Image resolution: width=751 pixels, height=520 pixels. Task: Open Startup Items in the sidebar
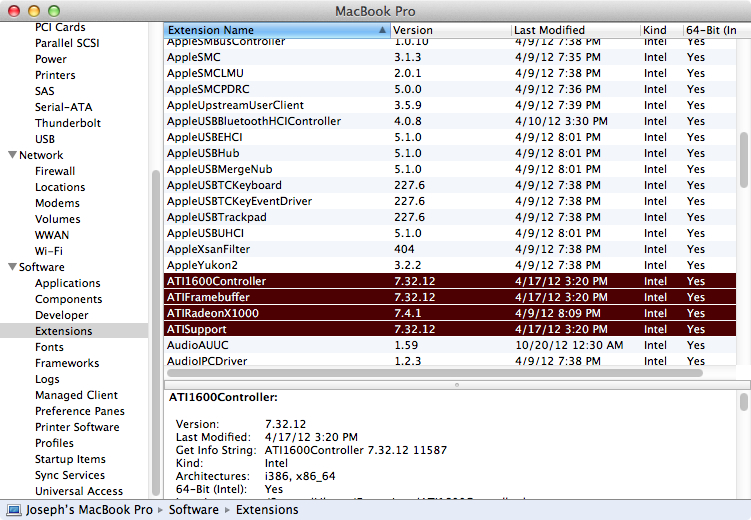pos(70,459)
